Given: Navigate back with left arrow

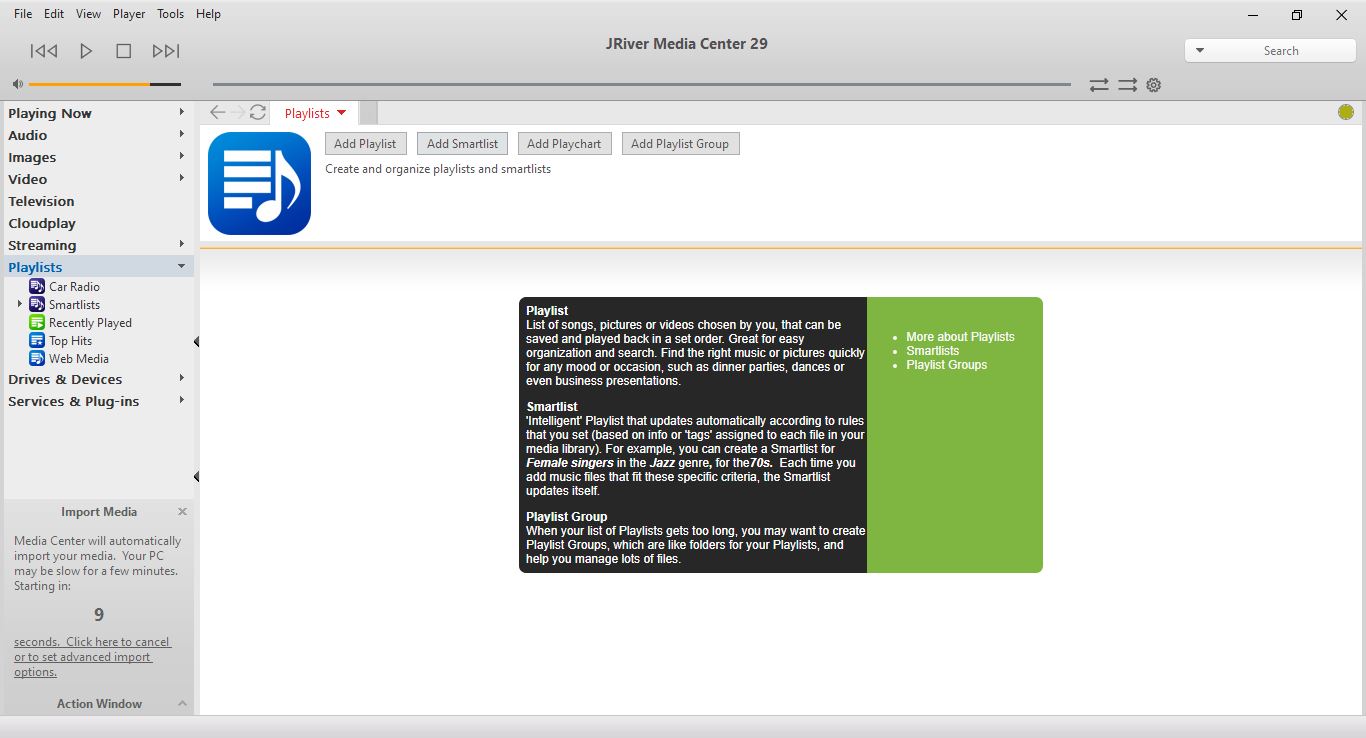Looking at the screenshot, I should (x=218, y=112).
